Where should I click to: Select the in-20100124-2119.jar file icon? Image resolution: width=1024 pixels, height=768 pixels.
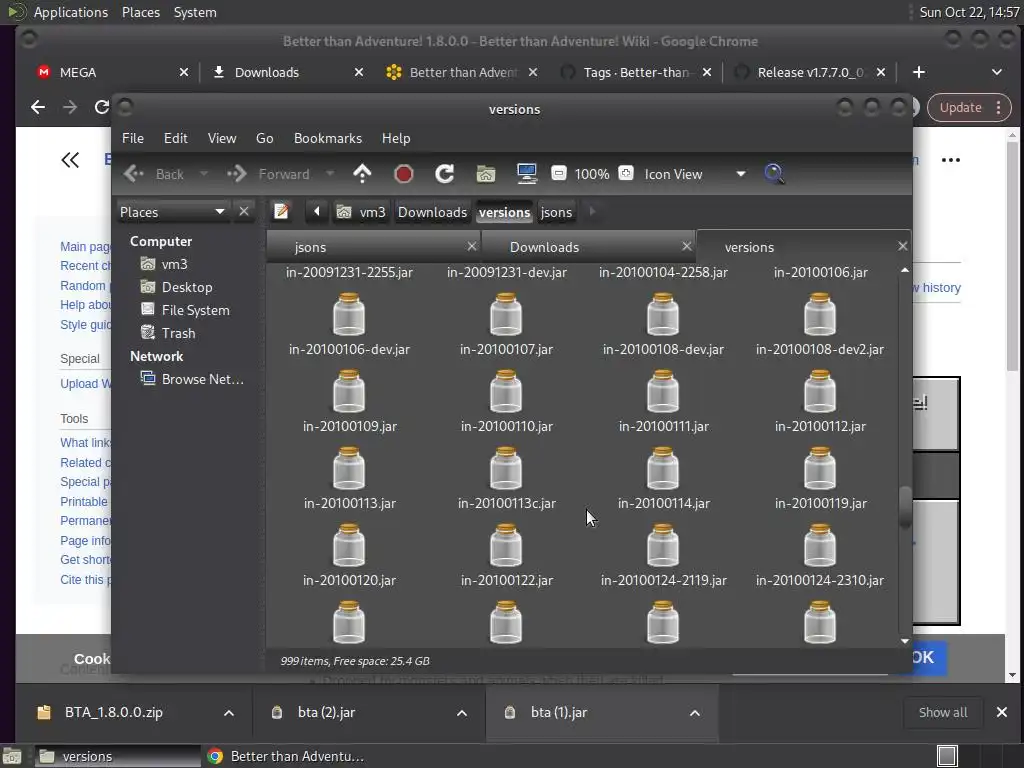(x=663, y=545)
